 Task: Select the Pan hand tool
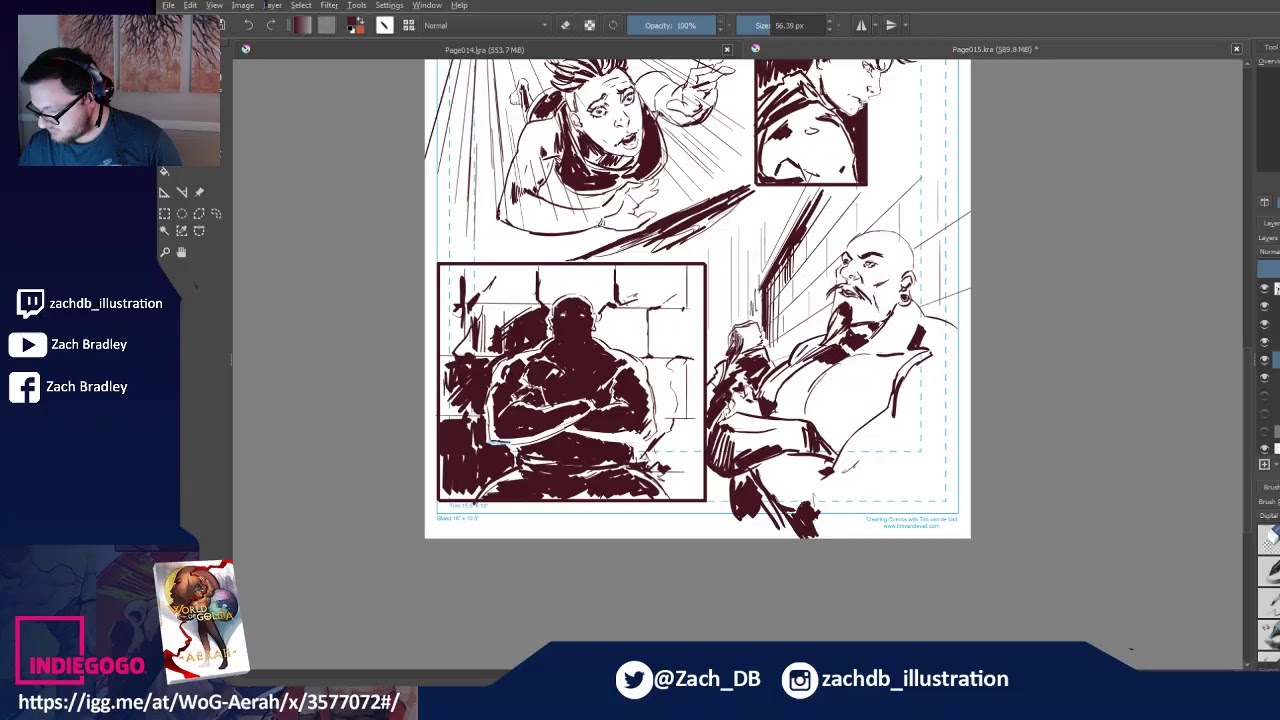point(181,252)
